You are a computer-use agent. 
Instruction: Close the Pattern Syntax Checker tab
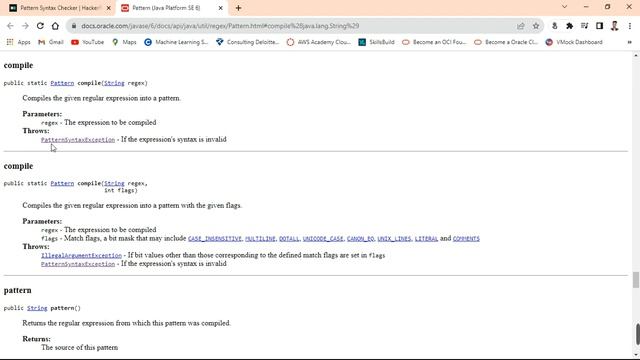point(109,8)
